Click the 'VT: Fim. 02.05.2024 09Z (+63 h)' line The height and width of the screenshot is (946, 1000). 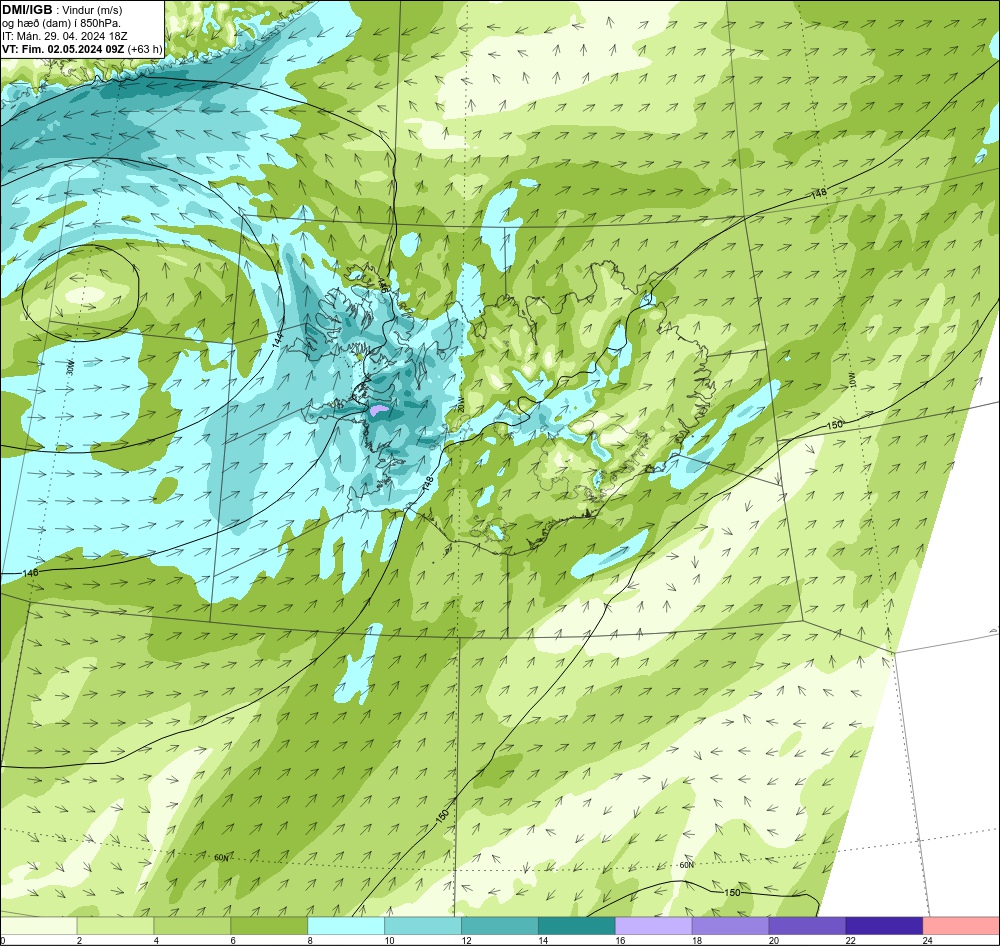82,49
